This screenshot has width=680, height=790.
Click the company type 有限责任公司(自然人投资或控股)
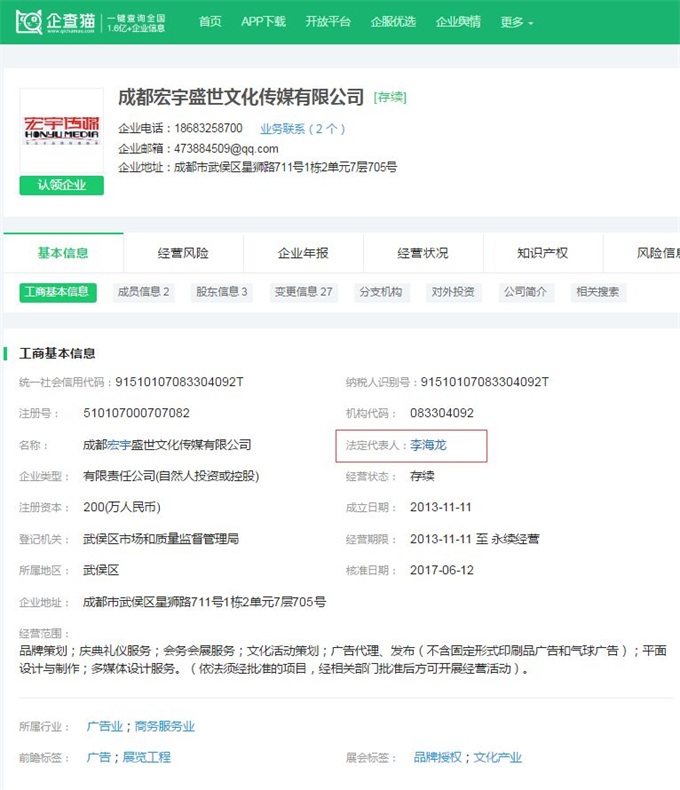(x=171, y=476)
